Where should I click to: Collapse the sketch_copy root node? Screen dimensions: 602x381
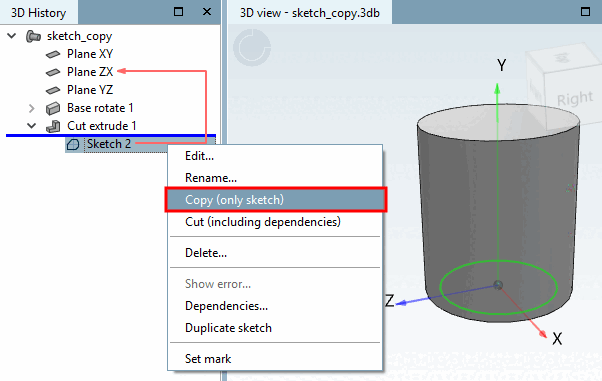pyautogui.click(x=12, y=36)
